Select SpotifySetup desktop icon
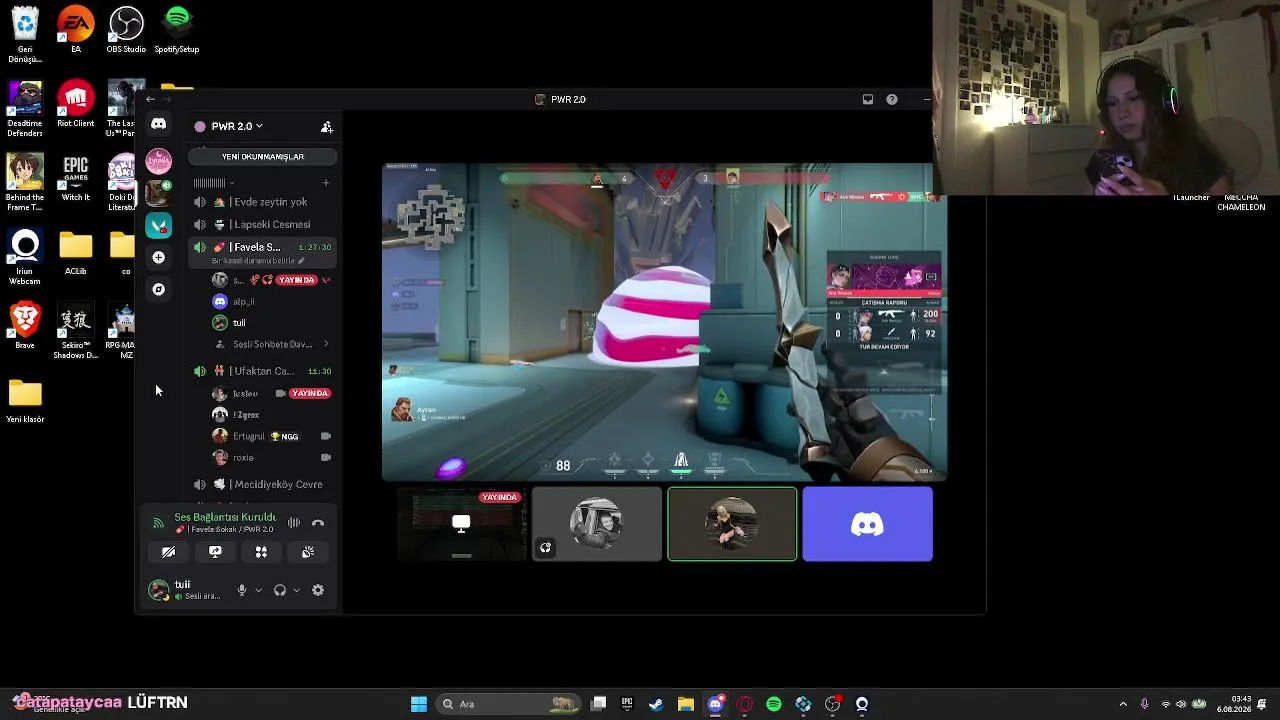This screenshot has height=720, width=1280. (177, 30)
